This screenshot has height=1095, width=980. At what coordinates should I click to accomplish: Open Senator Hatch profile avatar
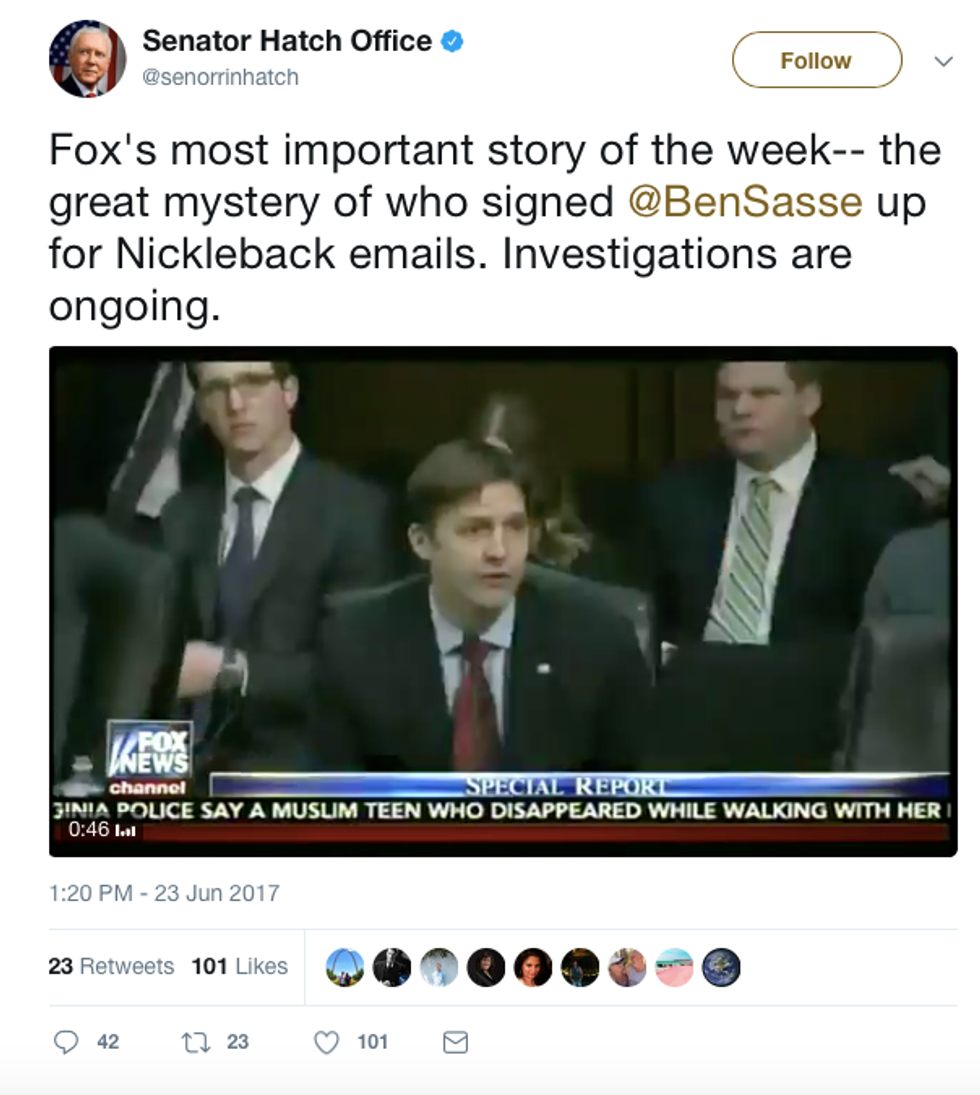tap(87, 59)
